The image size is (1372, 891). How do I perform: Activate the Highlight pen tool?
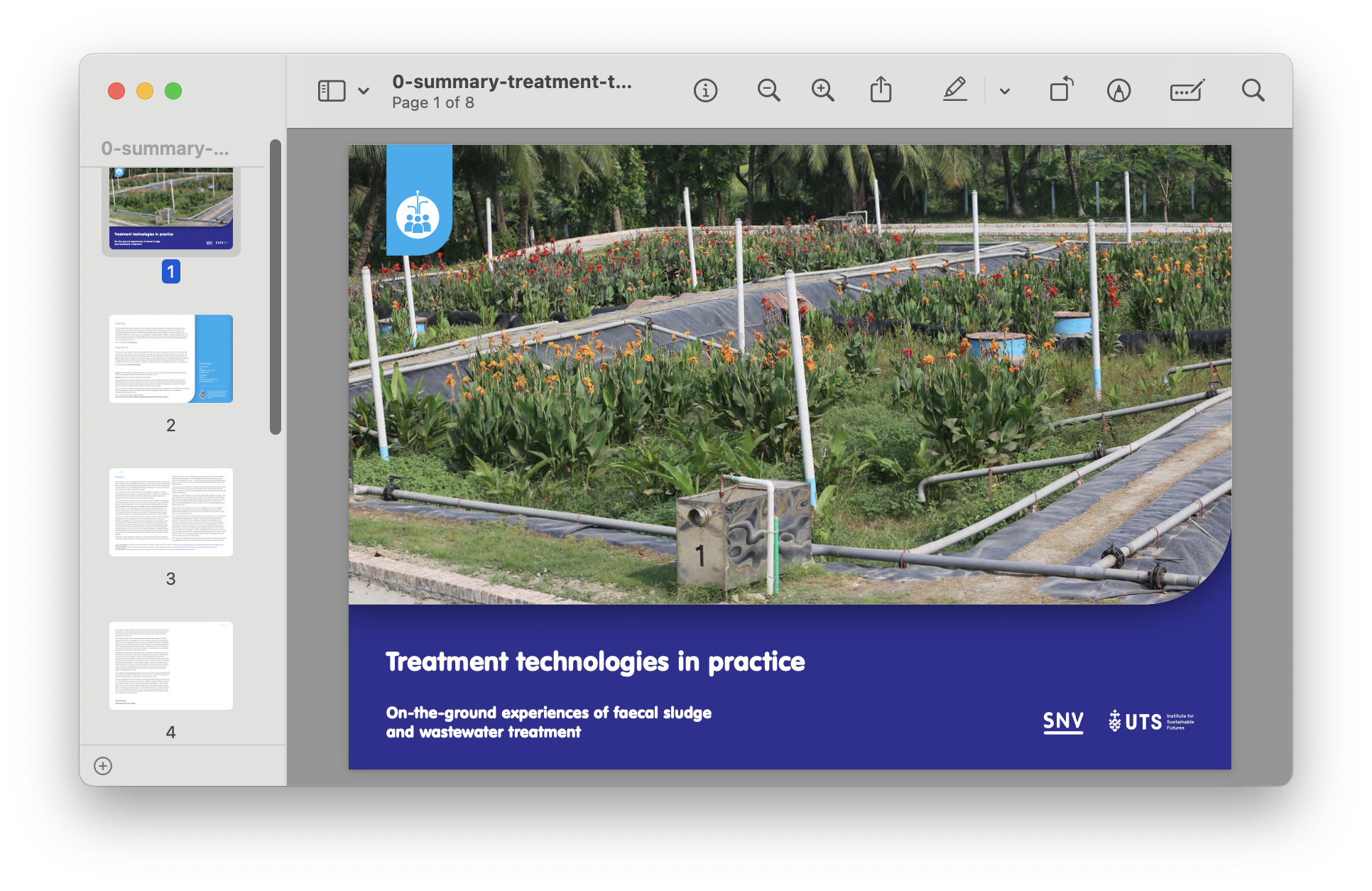click(955, 91)
